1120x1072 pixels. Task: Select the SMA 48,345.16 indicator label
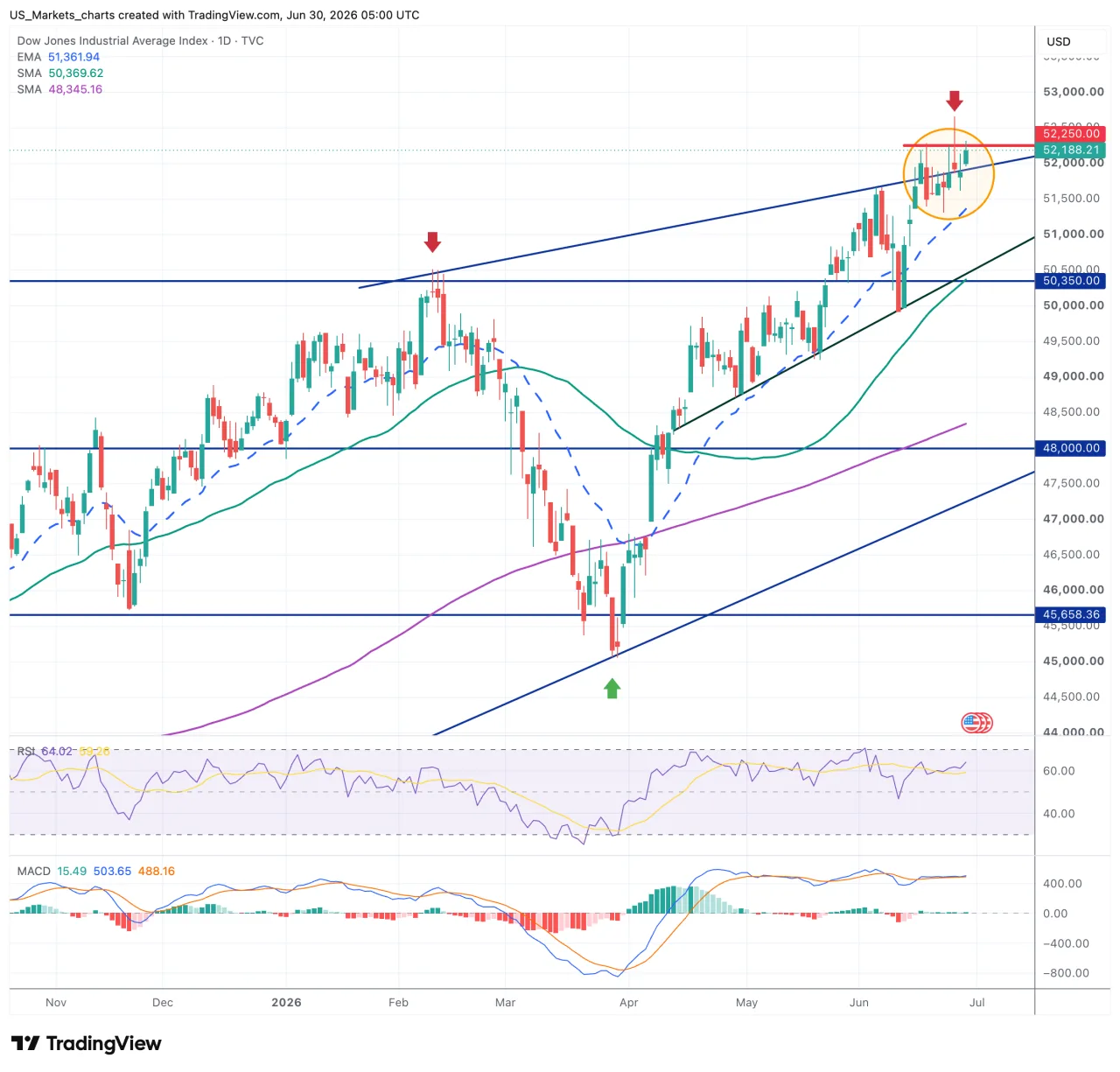59,89
